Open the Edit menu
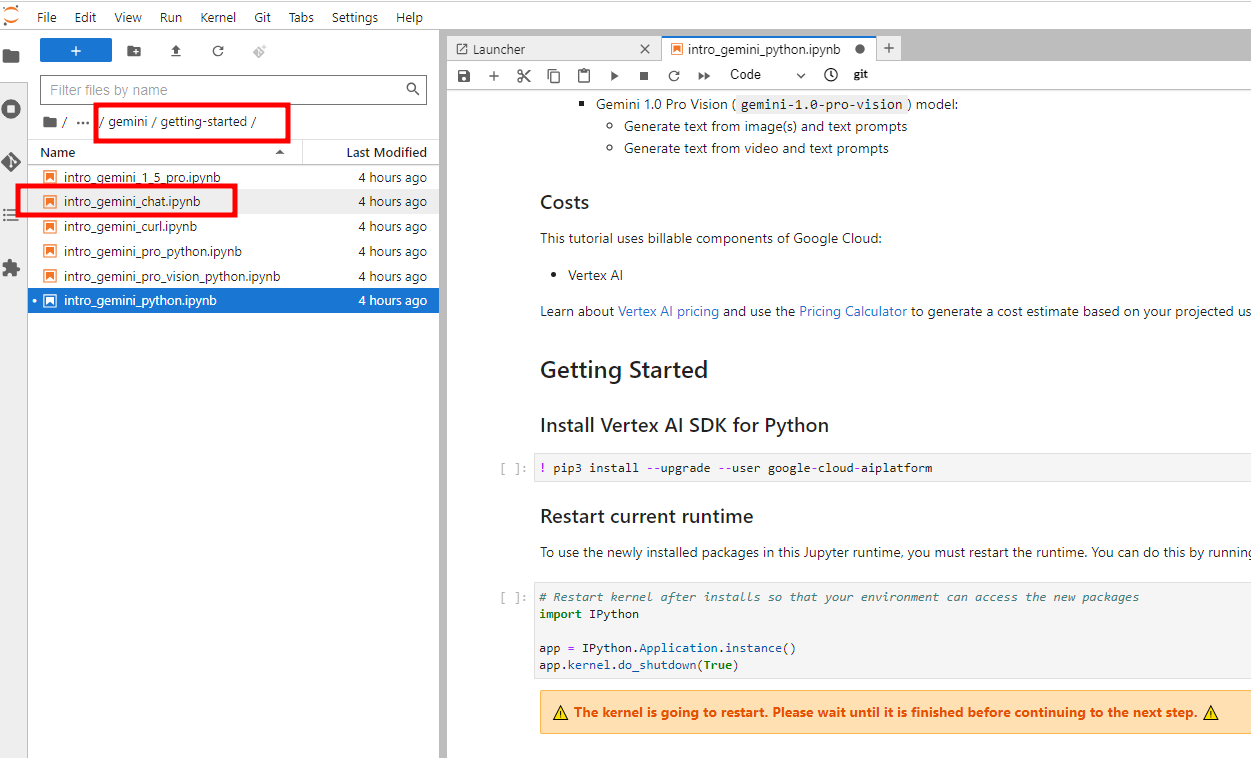 [x=86, y=17]
